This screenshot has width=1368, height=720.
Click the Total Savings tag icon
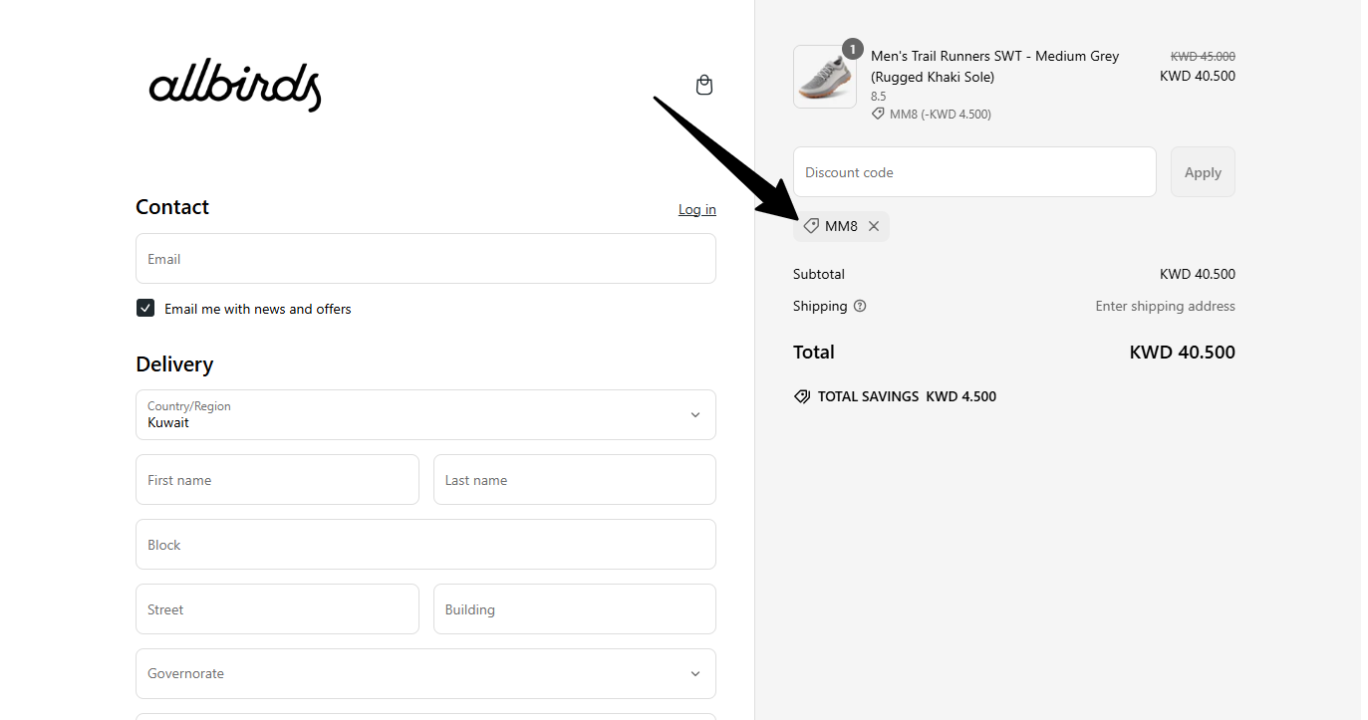[802, 396]
